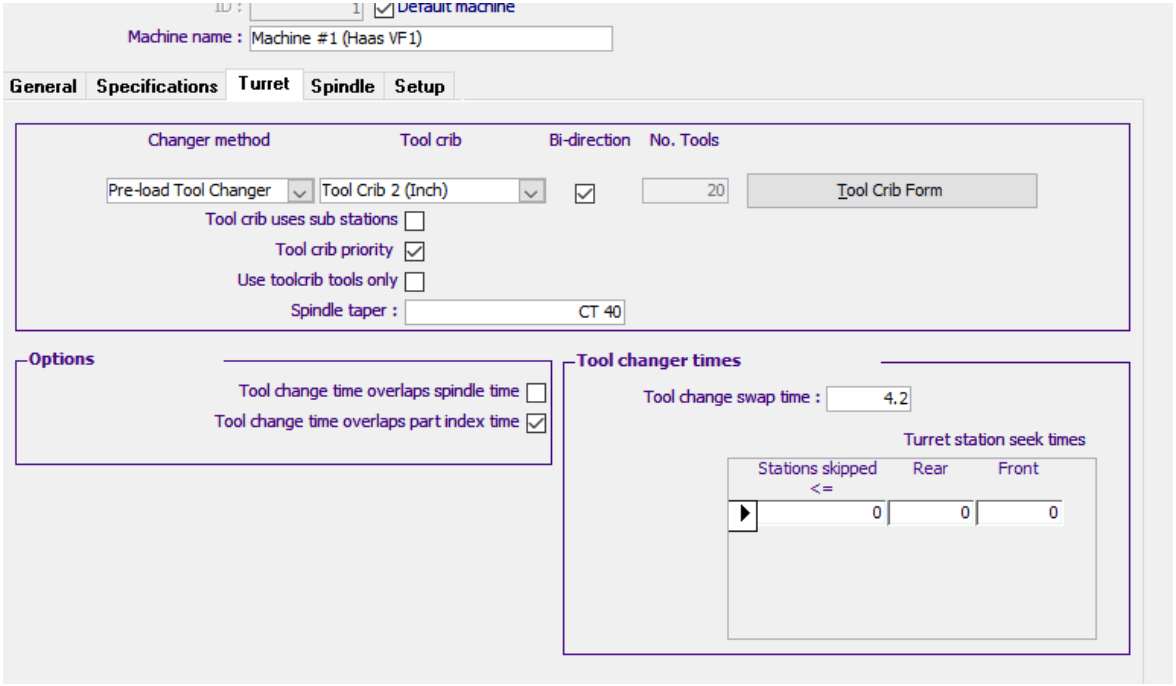Uncheck Tool crib priority checkbox
This screenshot has width=1176, height=686.
[414, 251]
